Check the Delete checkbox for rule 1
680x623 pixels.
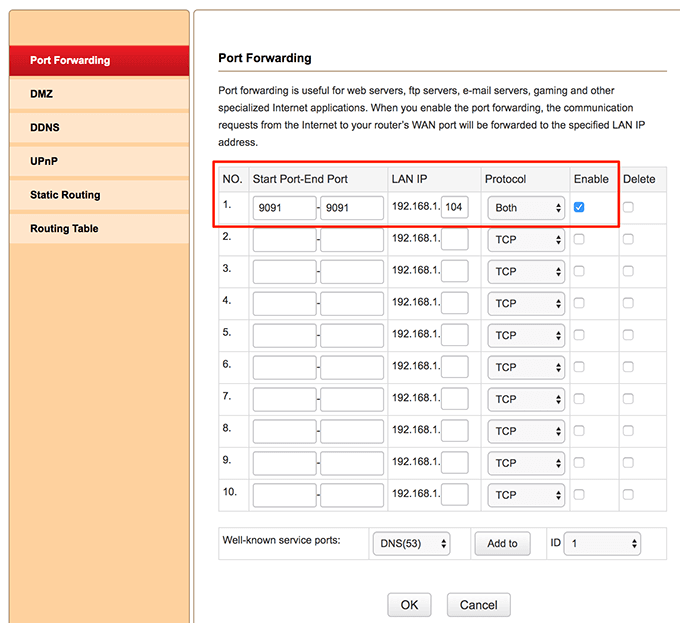(628, 207)
